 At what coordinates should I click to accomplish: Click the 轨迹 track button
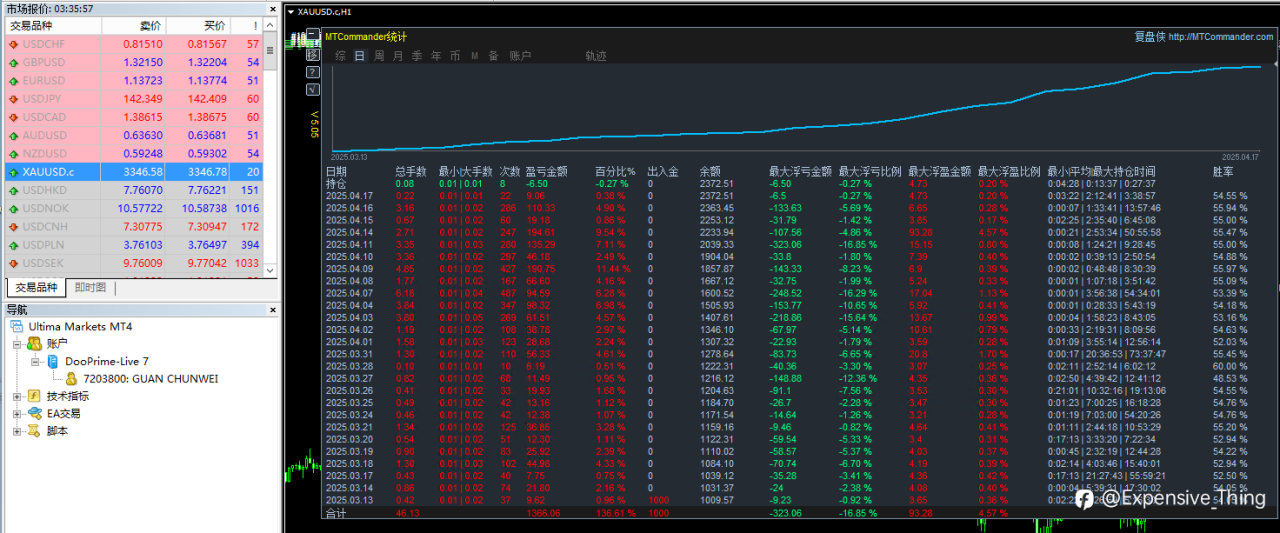pyautogui.click(x=596, y=56)
